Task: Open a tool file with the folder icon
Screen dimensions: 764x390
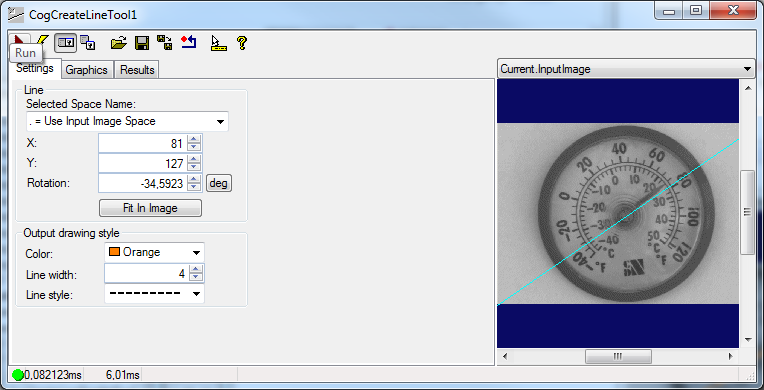Action: [x=118, y=43]
